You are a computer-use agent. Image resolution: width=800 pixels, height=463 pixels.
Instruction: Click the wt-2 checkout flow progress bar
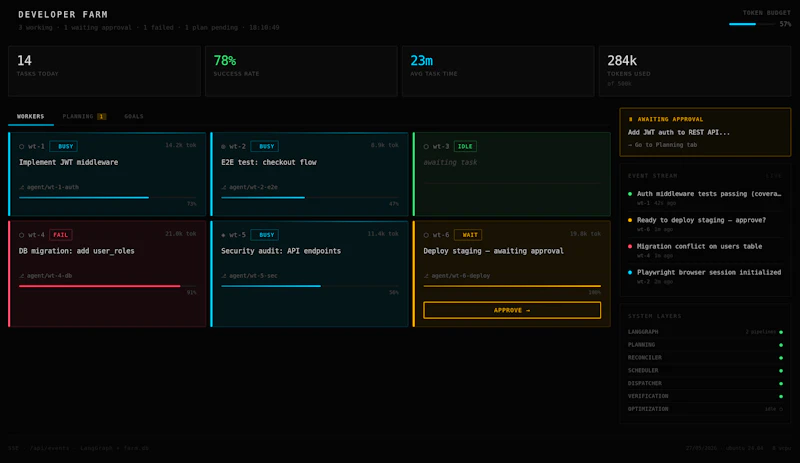[x=310, y=198]
